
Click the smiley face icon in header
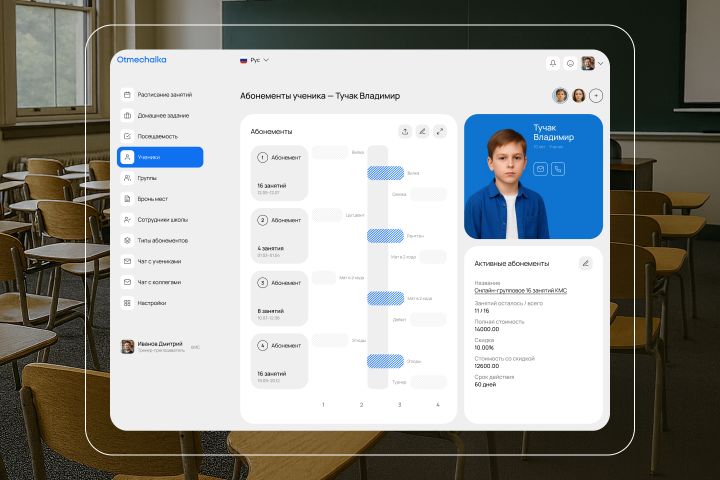pos(570,63)
